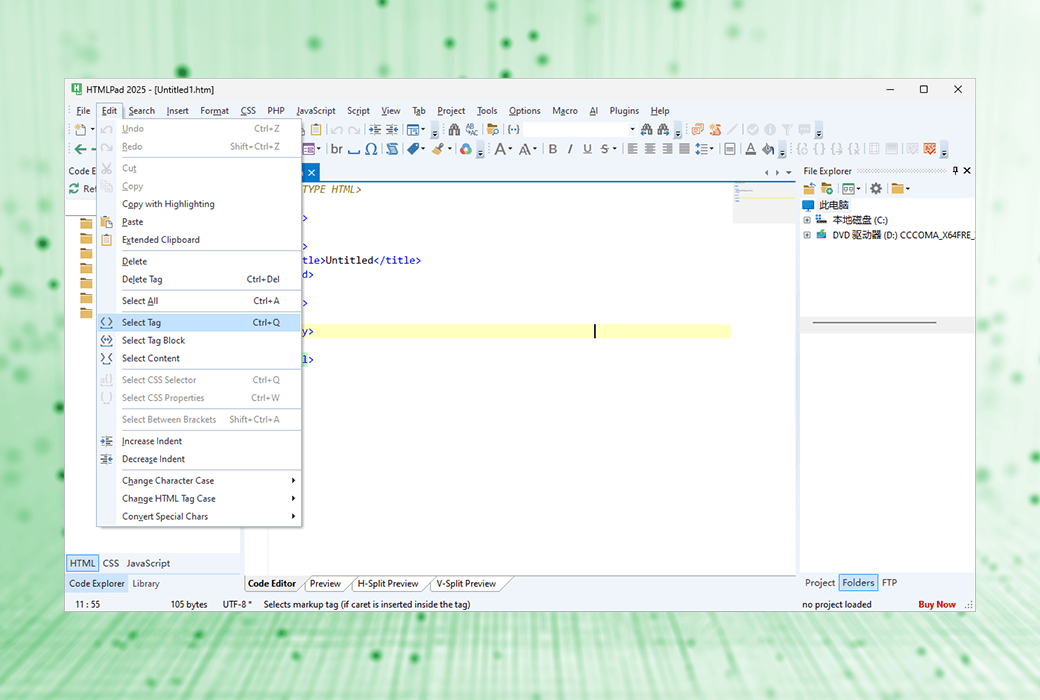Toggle Italic formatting button
The image size is (1040, 700).
coord(570,149)
